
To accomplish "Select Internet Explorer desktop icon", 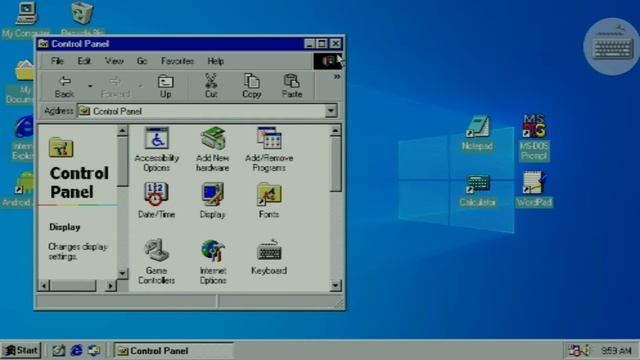I will (22, 138).
